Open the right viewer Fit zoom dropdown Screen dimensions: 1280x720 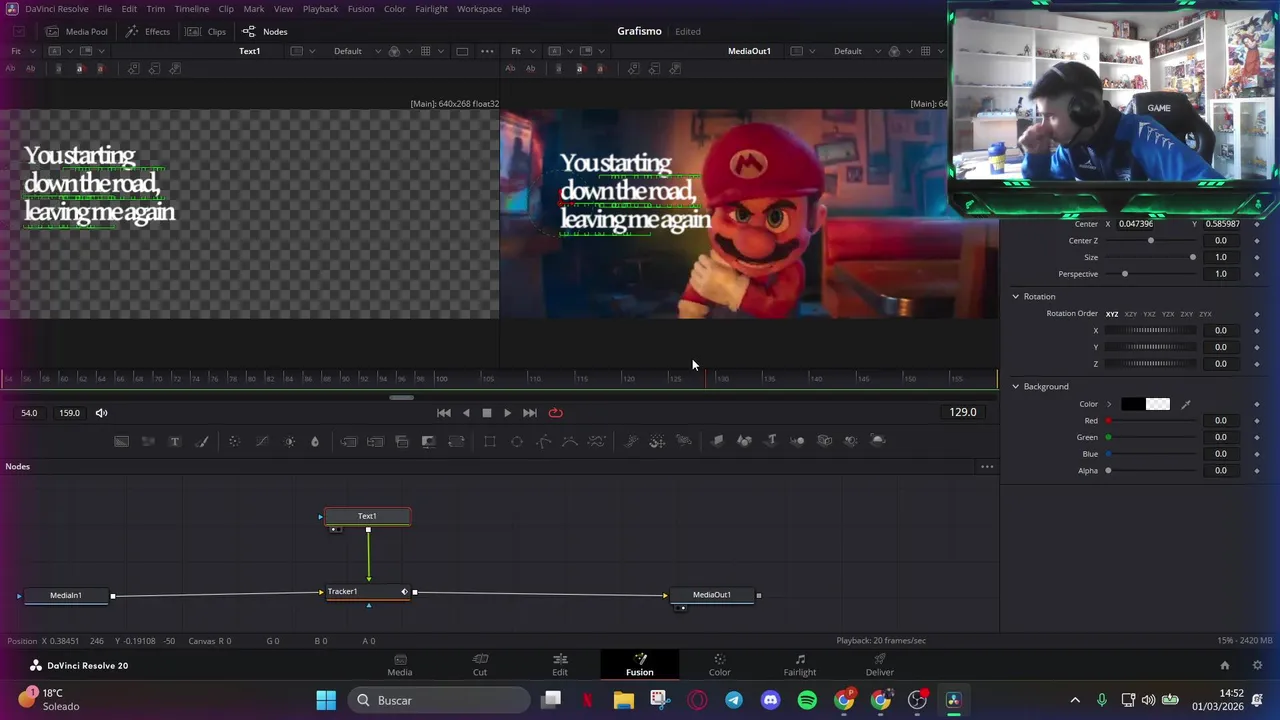coord(521,51)
